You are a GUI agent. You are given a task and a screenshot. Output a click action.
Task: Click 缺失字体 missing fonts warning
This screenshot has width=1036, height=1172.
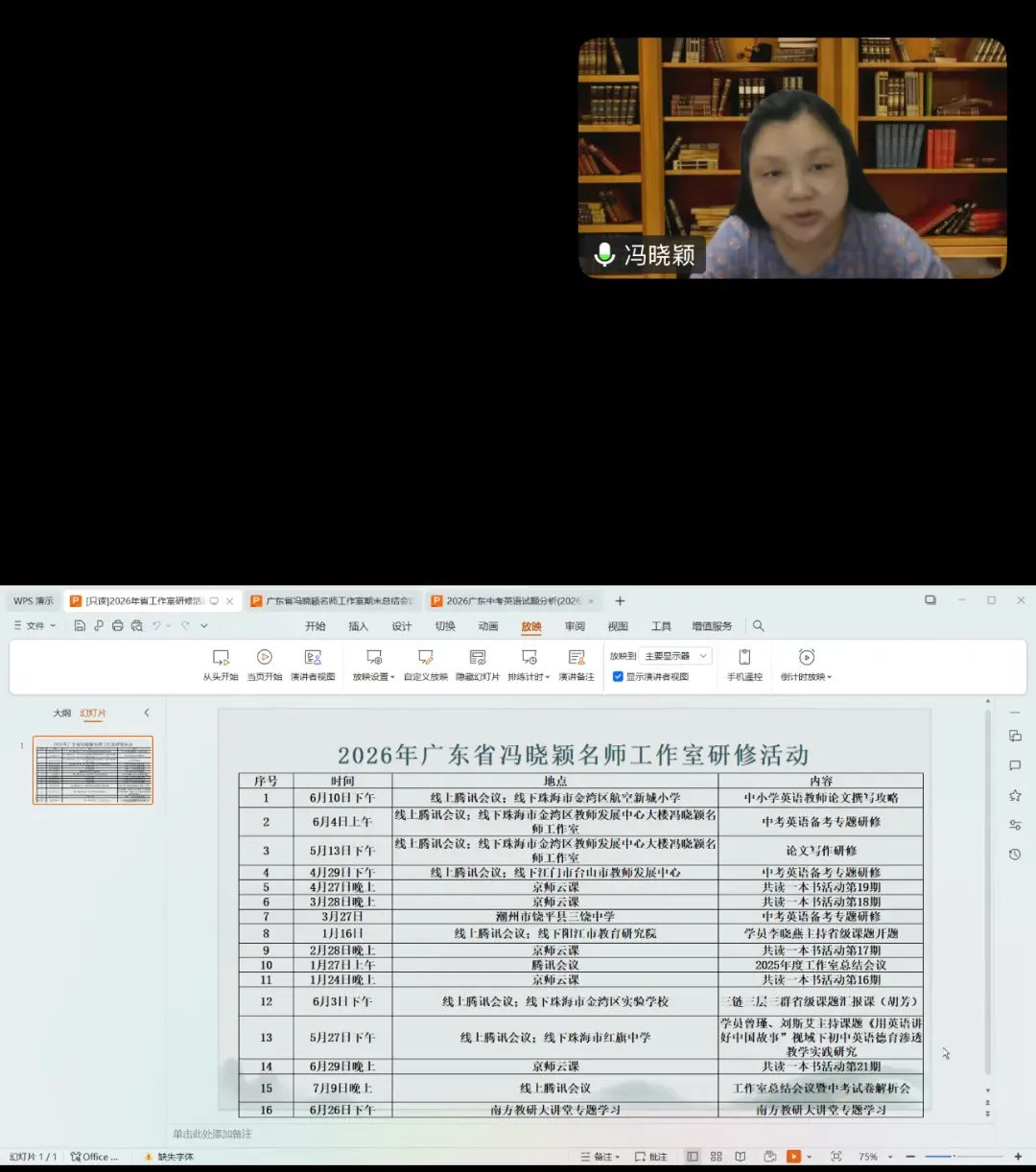(x=169, y=1157)
